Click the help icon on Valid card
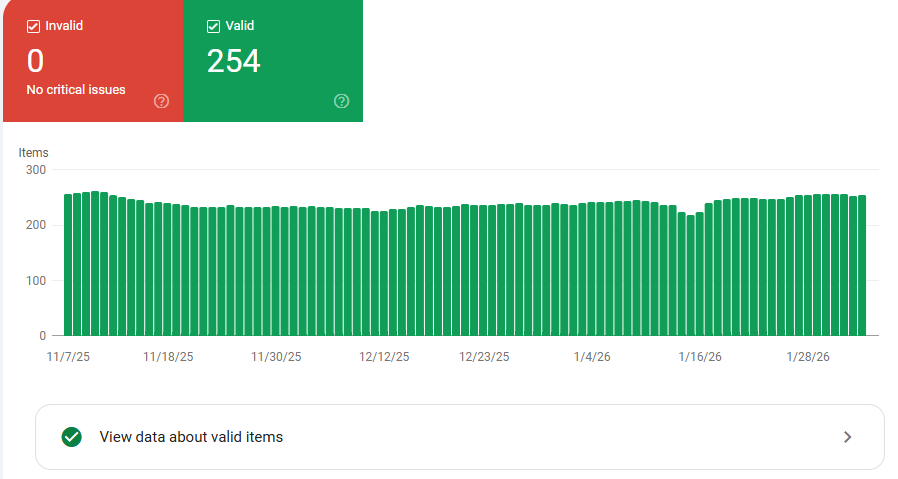The image size is (898, 479). (x=342, y=101)
